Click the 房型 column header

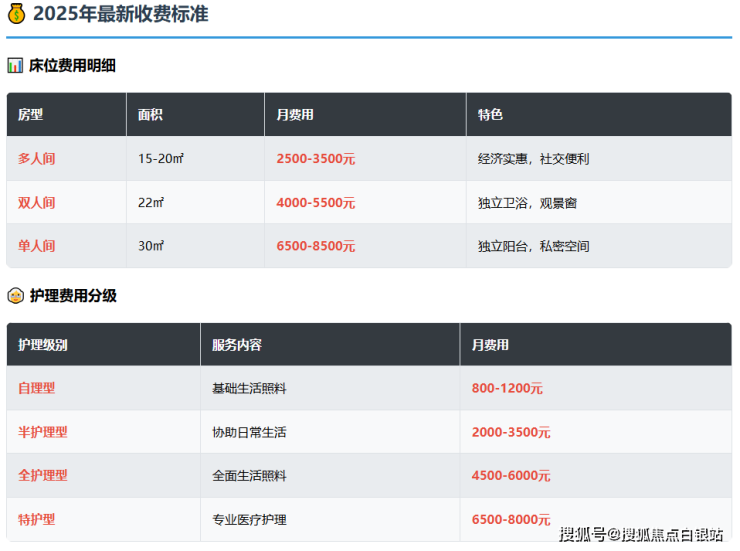(31, 115)
